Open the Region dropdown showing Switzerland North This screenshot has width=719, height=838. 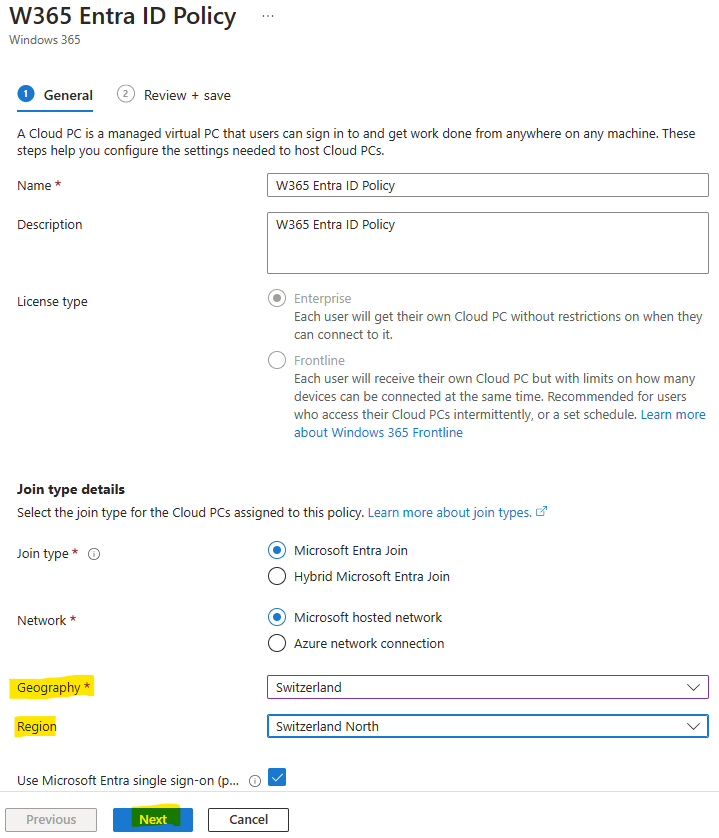(488, 726)
